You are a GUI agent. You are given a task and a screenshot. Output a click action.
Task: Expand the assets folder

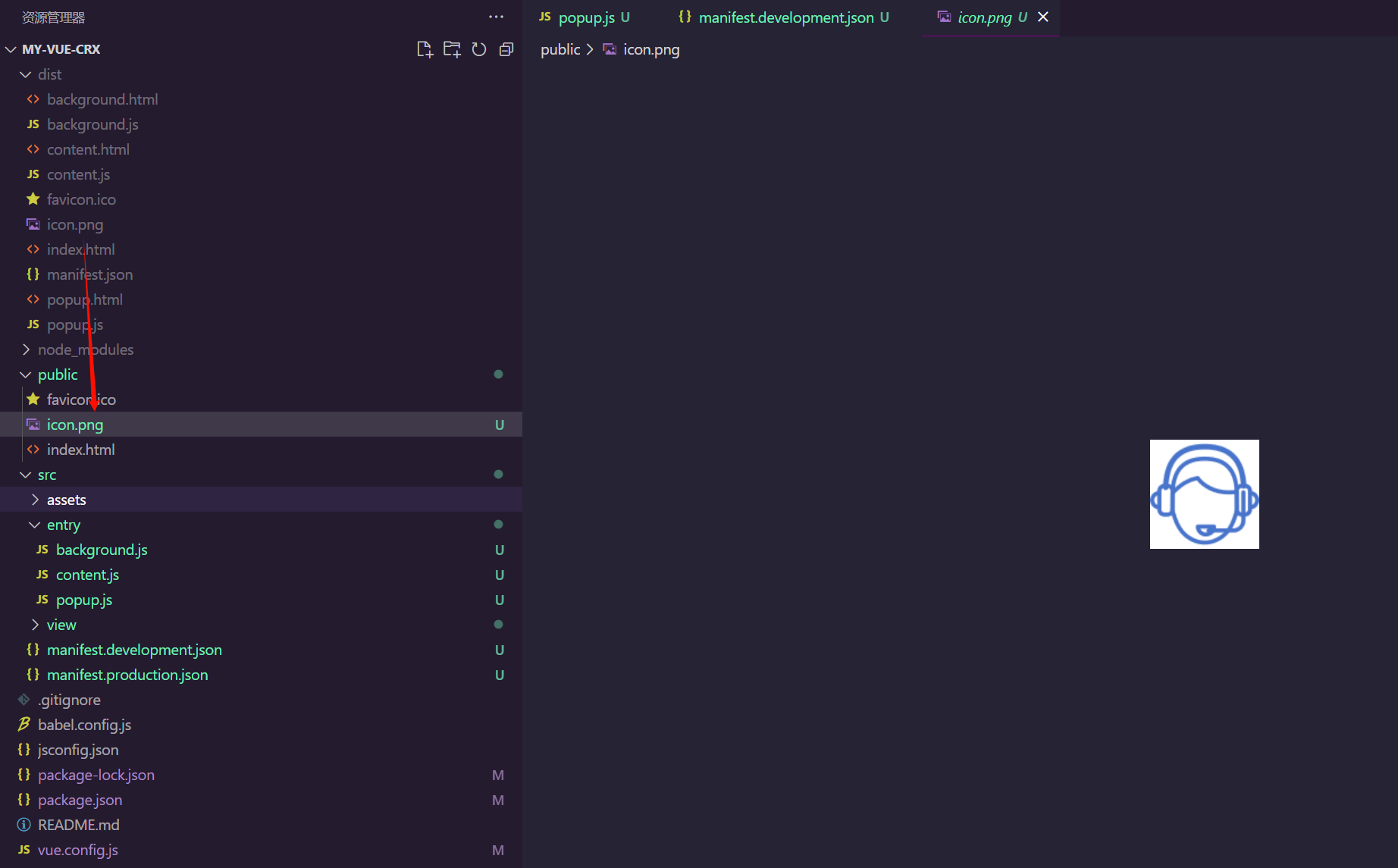(x=35, y=500)
